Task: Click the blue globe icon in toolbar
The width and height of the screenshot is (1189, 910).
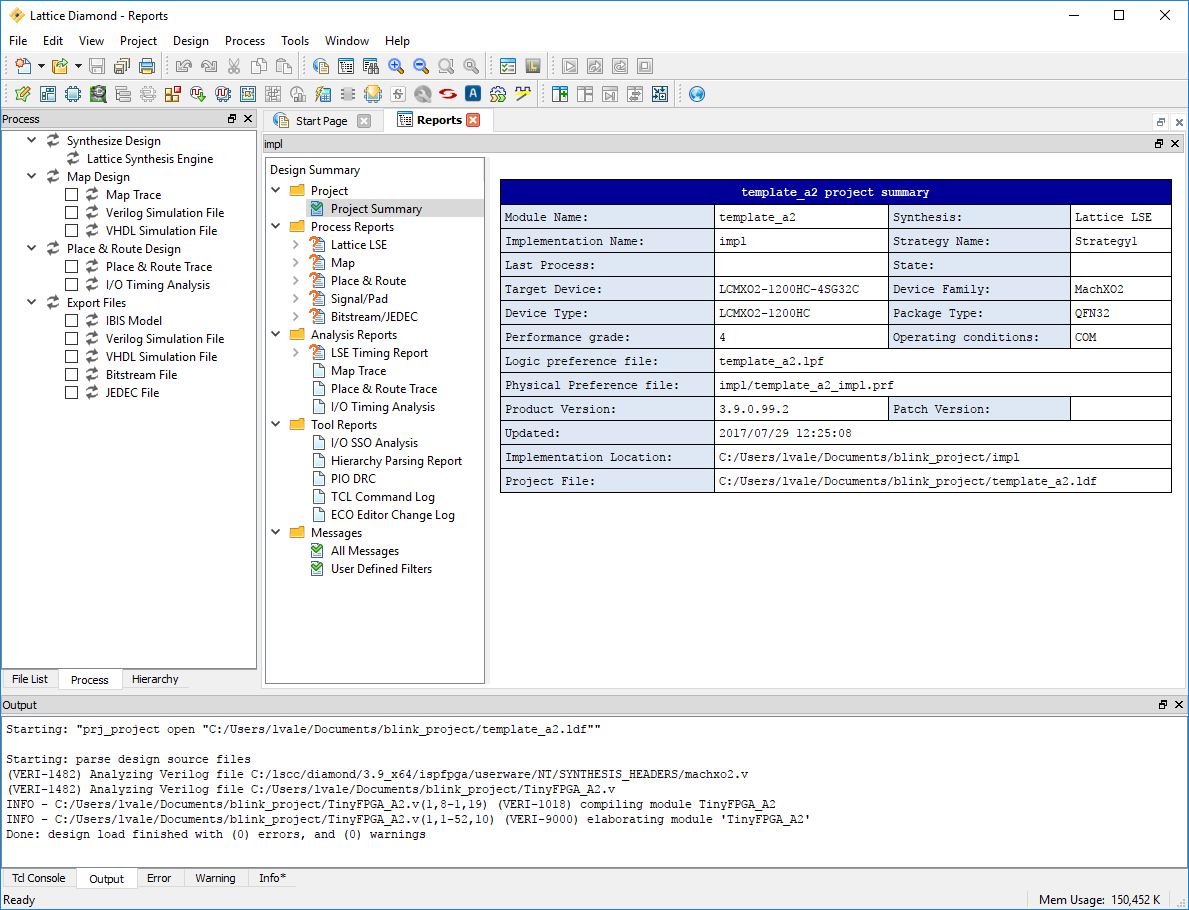Action: 697,94
